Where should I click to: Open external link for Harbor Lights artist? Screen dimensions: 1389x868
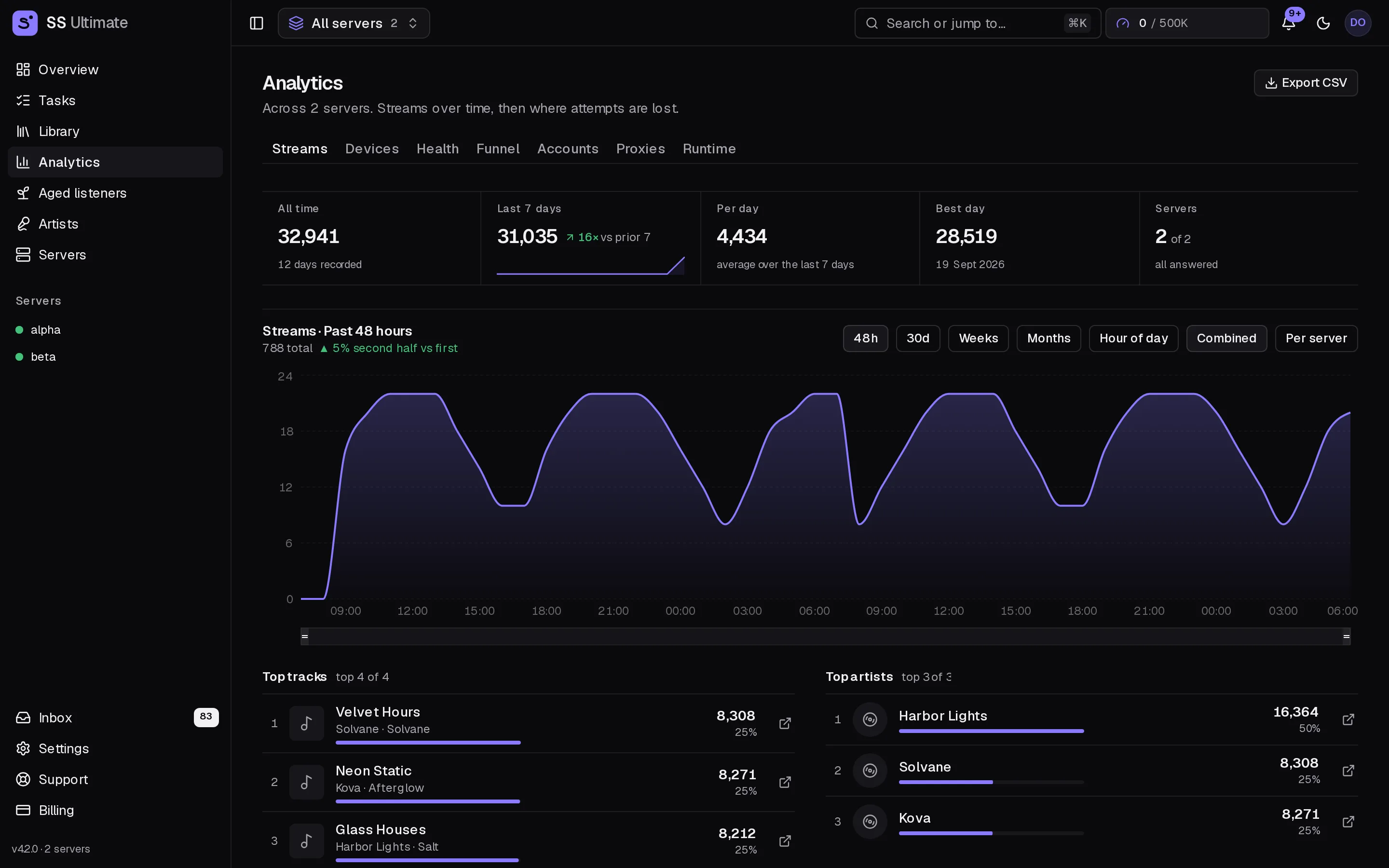tap(1348, 719)
